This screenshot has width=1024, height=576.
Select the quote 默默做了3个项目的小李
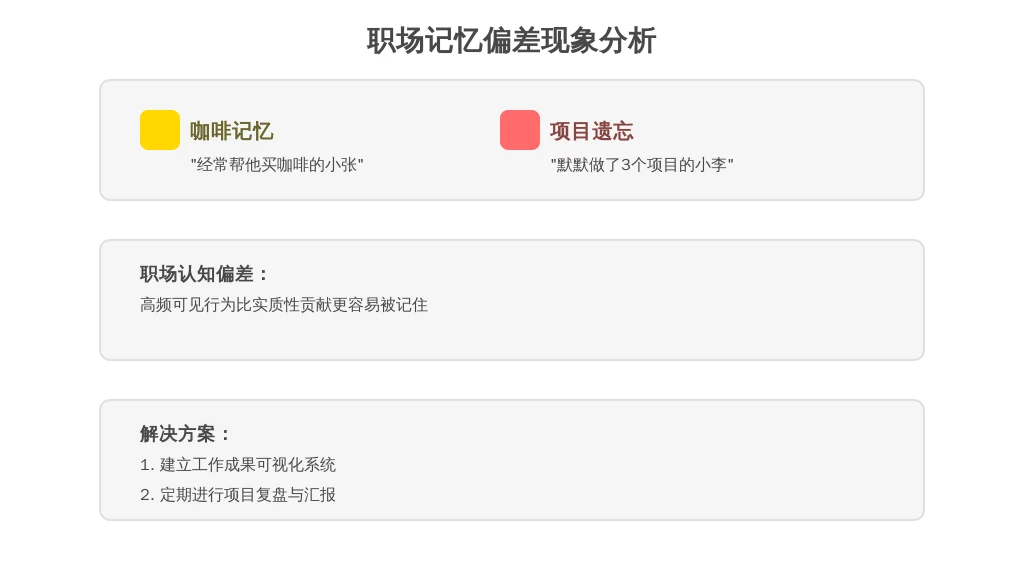coord(641,165)
